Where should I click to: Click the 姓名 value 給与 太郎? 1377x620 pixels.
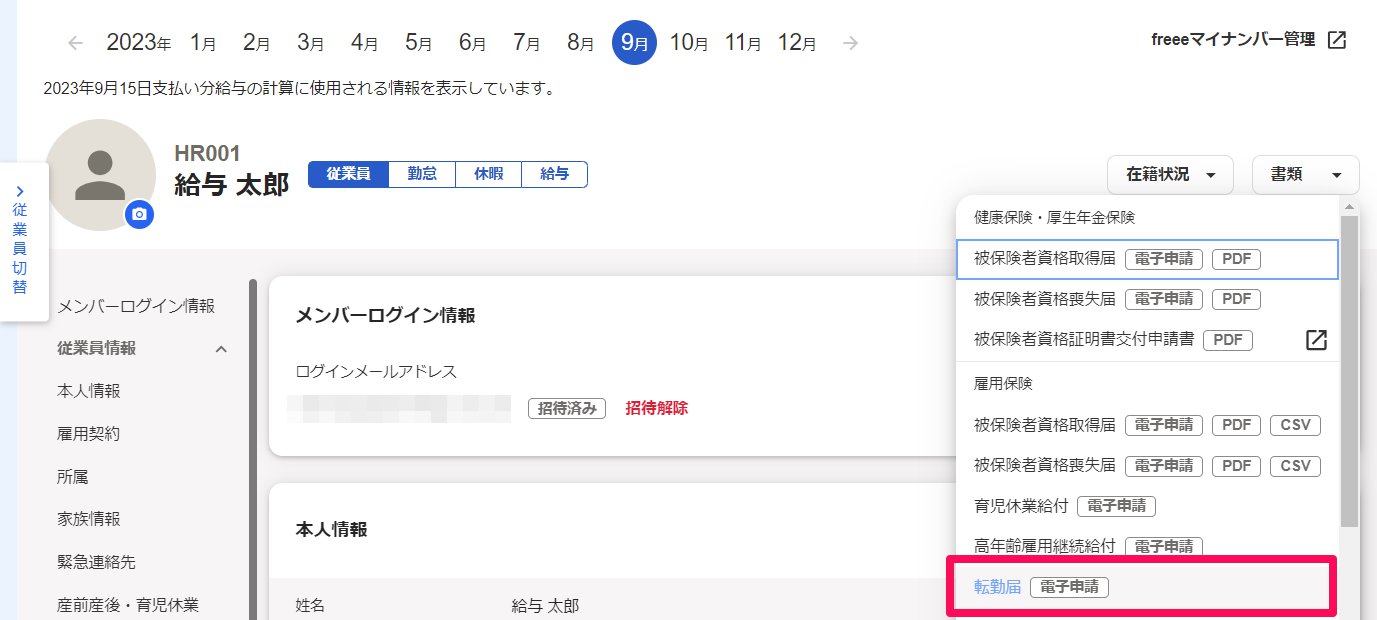click(545, 606)
